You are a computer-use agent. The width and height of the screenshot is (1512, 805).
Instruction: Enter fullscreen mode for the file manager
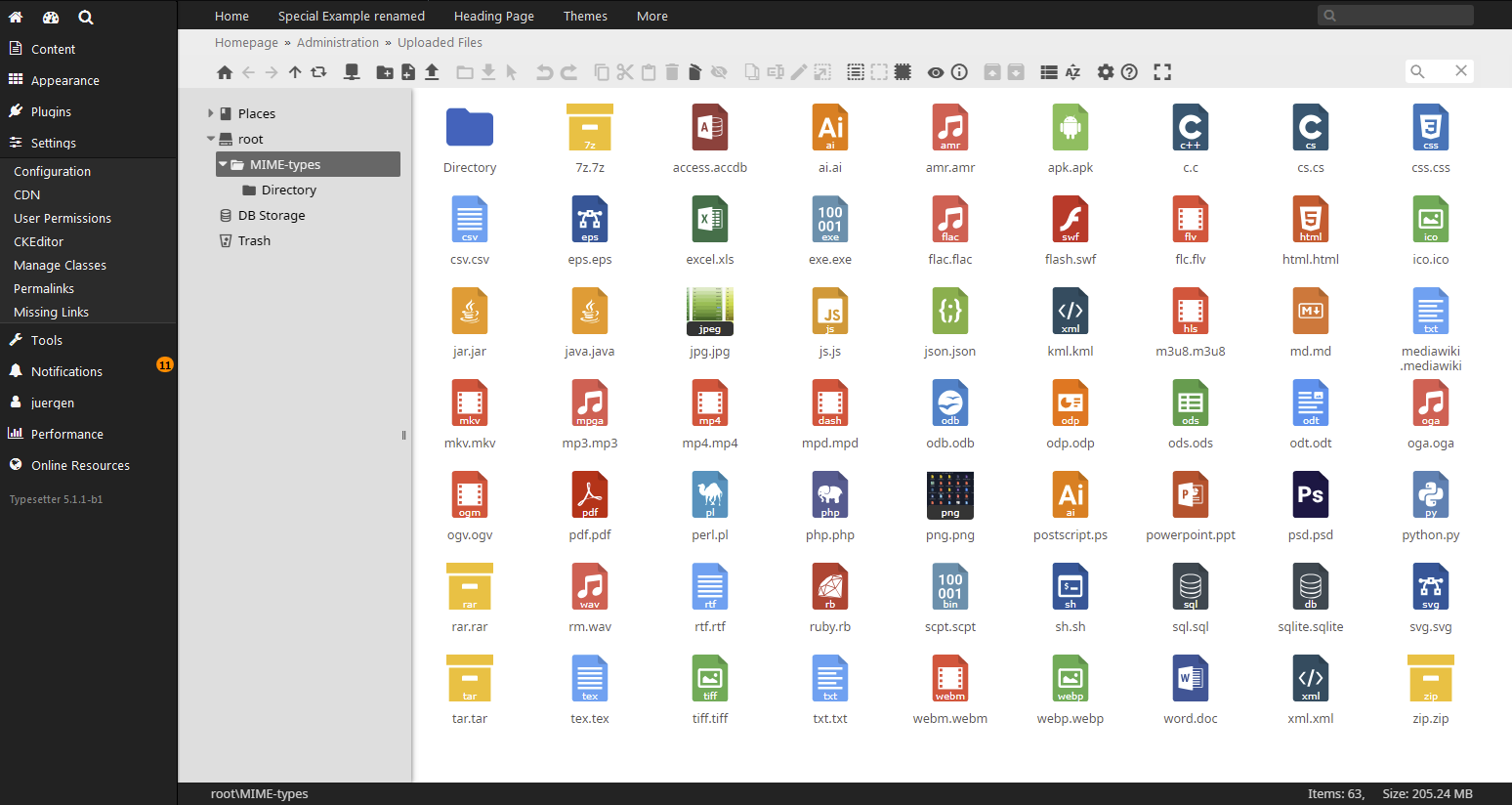coord(1161,71)
